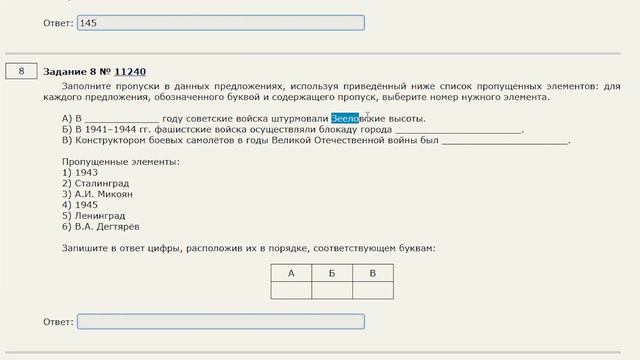
Task: Click table header cell Б
Action: [x=332, y=273]
